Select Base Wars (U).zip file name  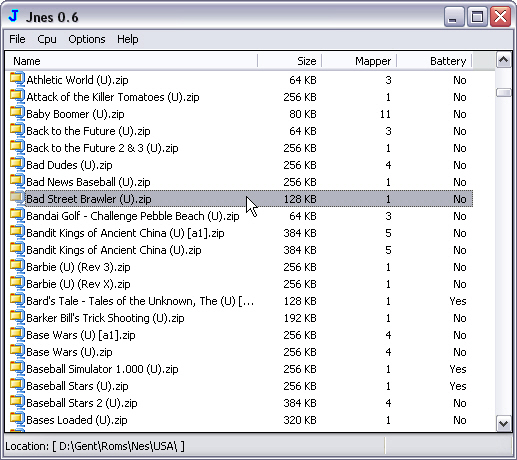point(69,352)
